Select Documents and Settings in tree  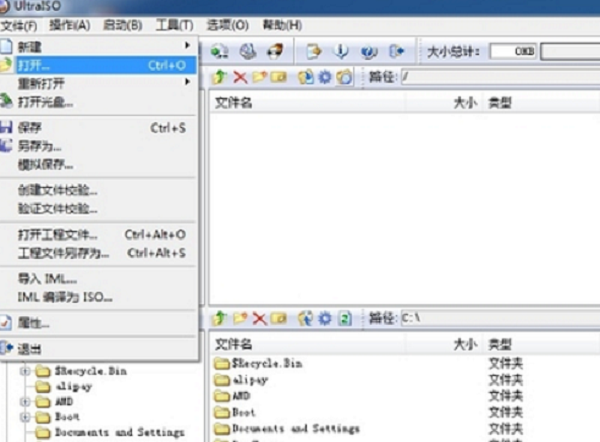tap(110, 432)
